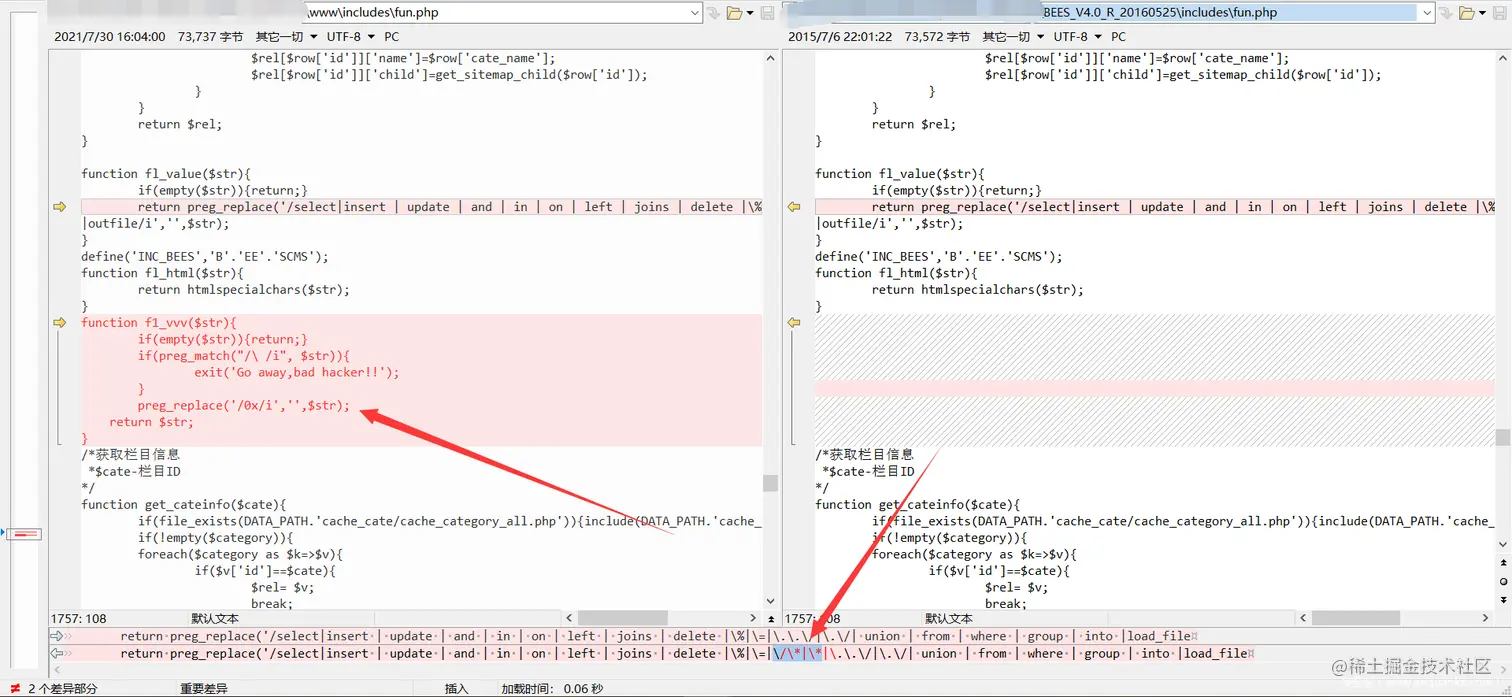Click right file date 2015/7/6 22:01:22
The width and height of the screenshot is (1512, 697).
click(840, 37)
